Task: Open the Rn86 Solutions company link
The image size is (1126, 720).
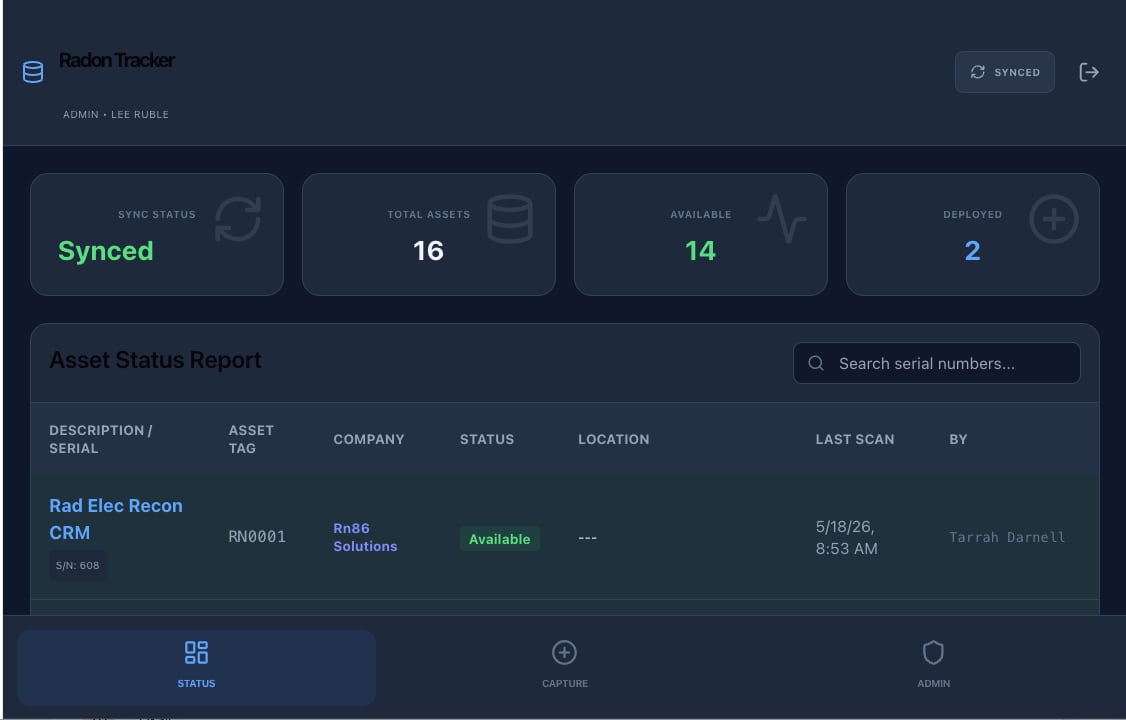Action: pyautogui.click(x=365, y=537)
